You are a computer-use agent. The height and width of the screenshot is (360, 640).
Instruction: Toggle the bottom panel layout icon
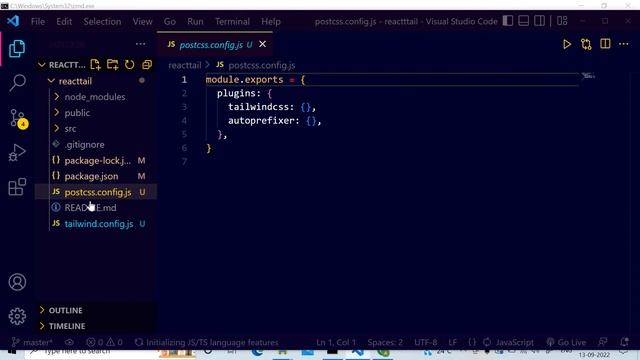(523, 21)
